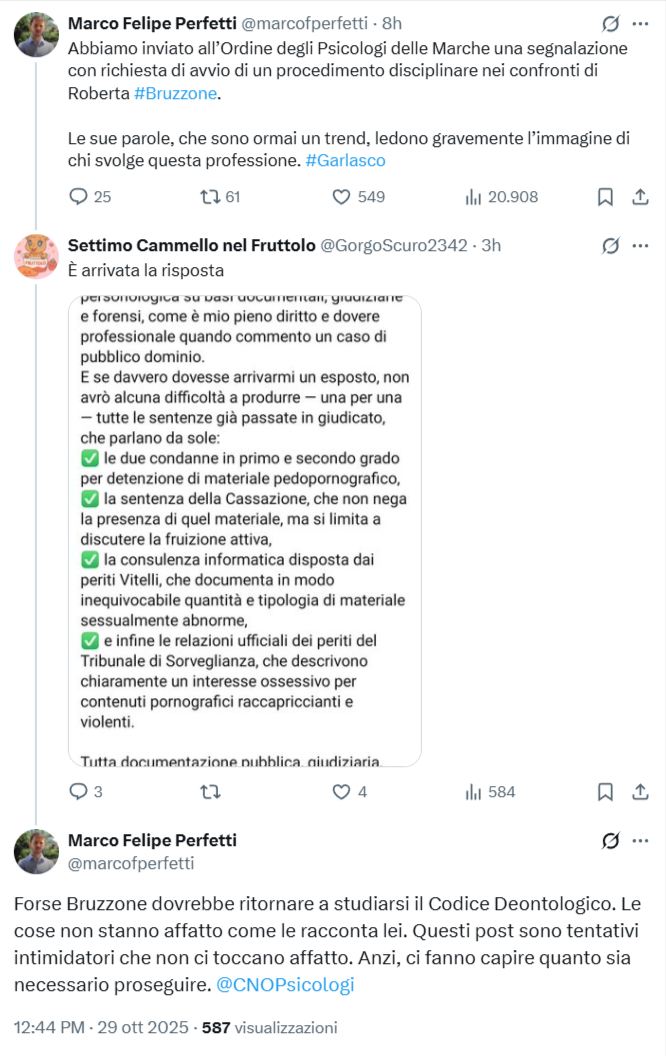Open the @CNOPsicologi mention
The image size is (666, 1056).
284,984
